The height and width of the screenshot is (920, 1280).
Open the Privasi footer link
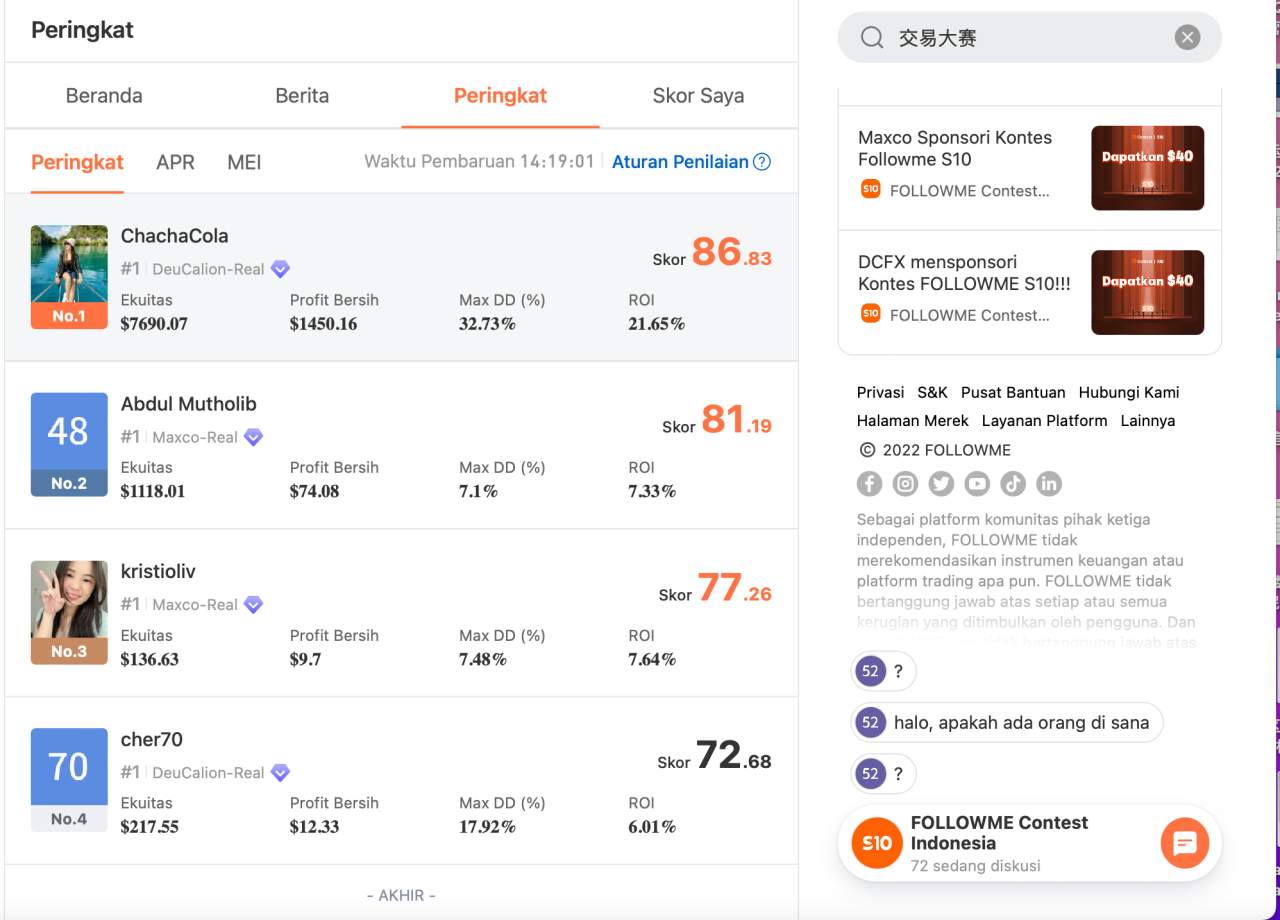(880, 393)
